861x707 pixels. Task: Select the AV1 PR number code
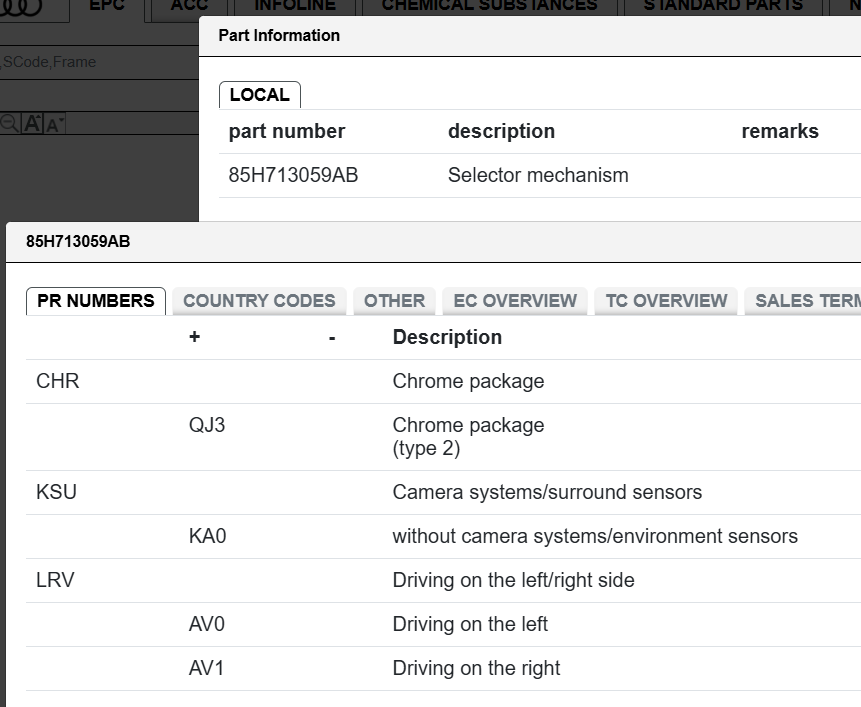pyautogui.click(x=206, y=668)
